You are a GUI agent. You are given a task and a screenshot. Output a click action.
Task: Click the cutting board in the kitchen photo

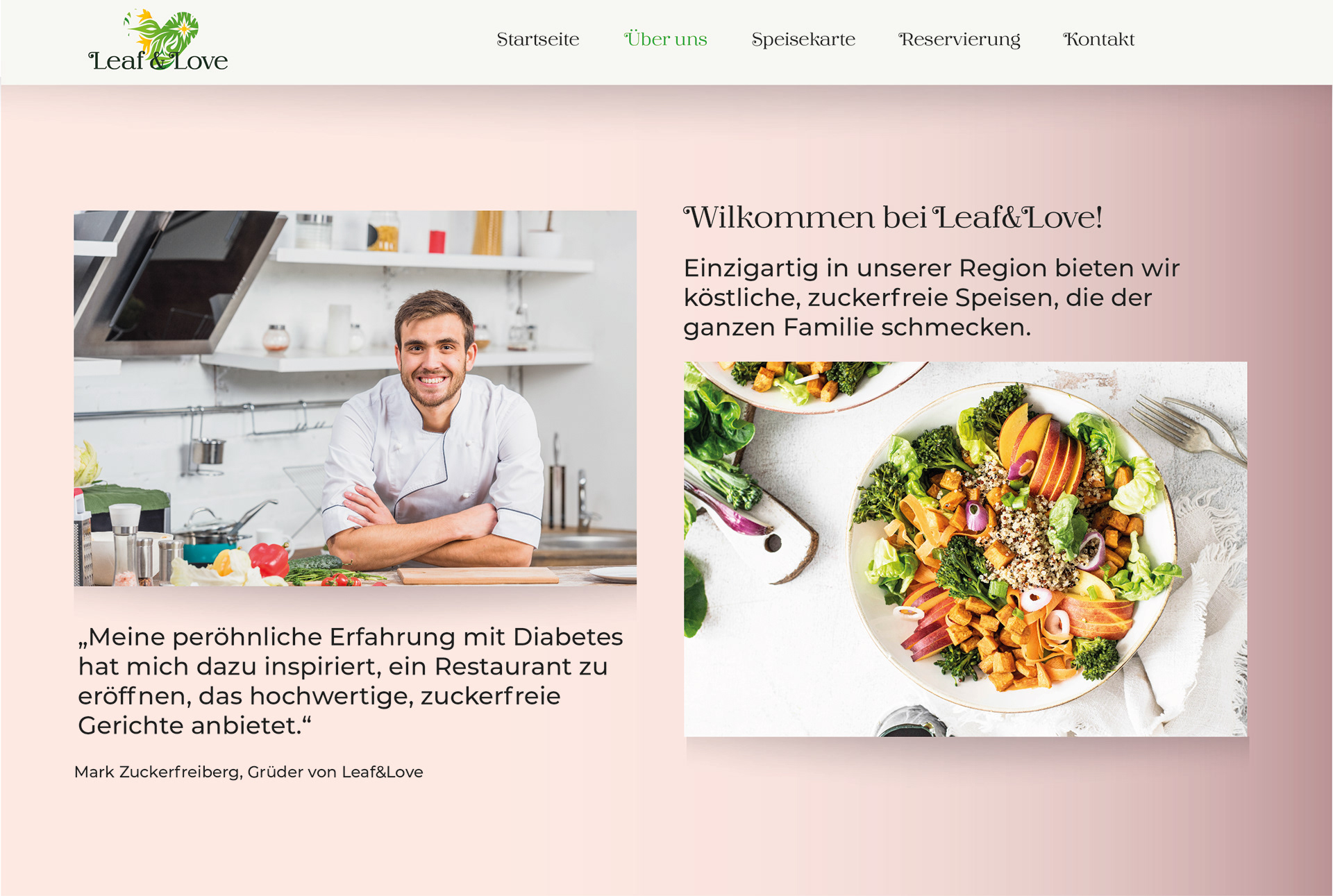(x=478, y=575)
